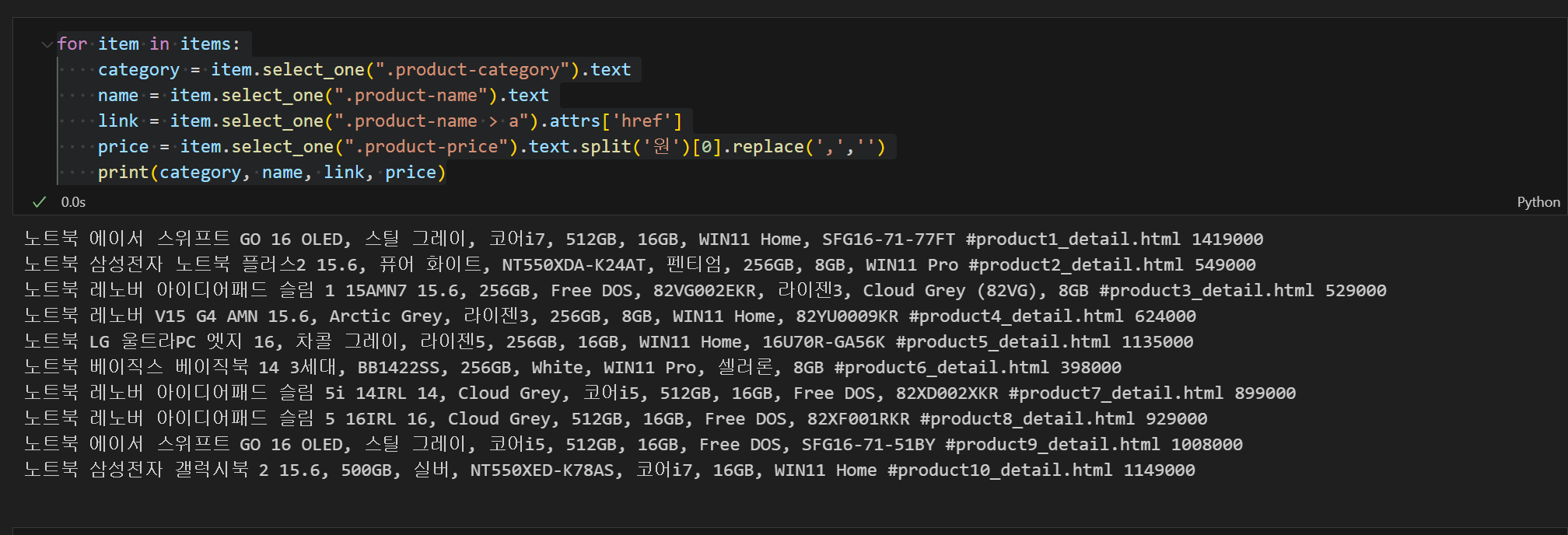Image resolution: width=1568 pixels, height=535 pixels.
Task: Click the print(category, name, link, price) line
Action: [x=271, y=173]
